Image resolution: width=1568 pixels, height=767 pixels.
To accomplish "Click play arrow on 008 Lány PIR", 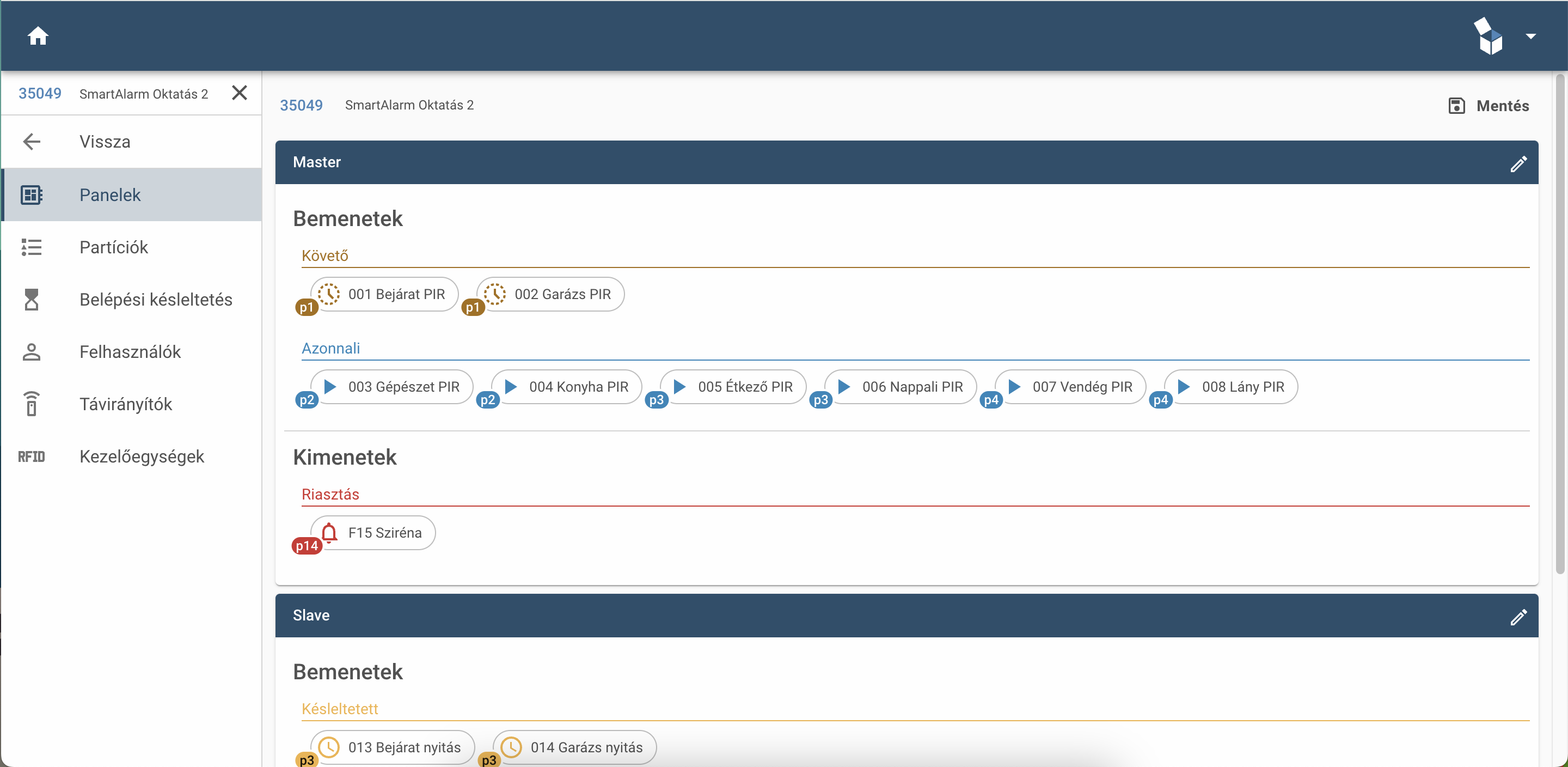I will pyautogui.click(x=1184, y=386).
